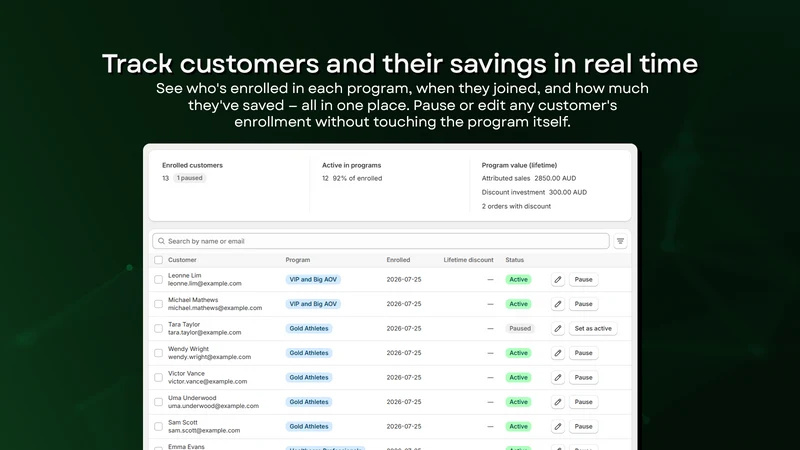Click the victor.vance@example.com email
The width and height of the screenshot is (800, 450).
pos(207,382)
